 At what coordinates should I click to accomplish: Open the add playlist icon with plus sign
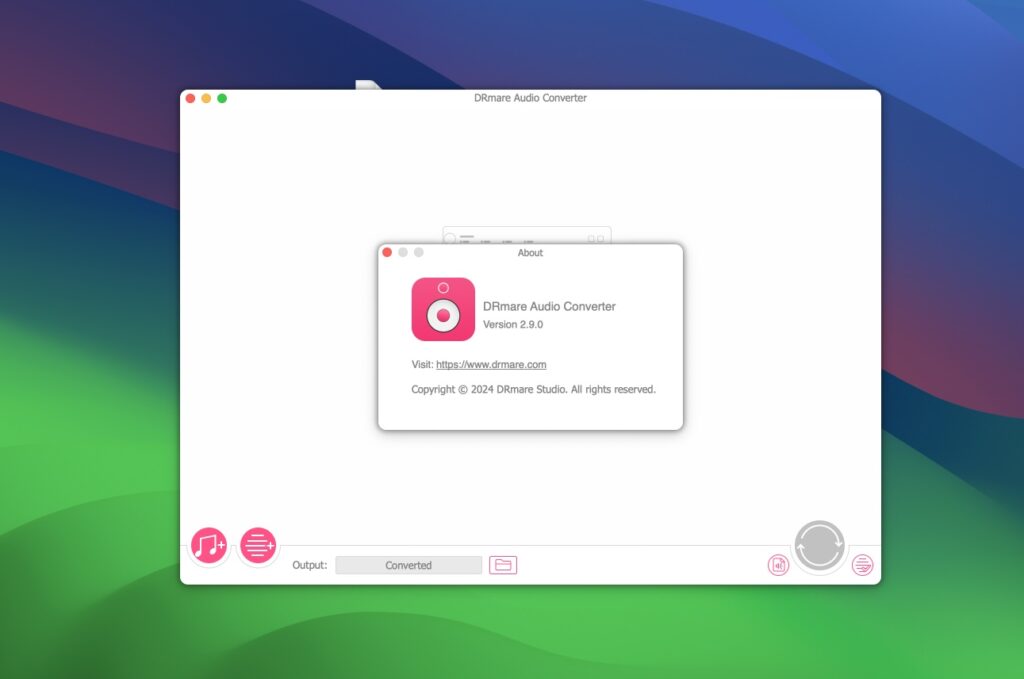257,545
